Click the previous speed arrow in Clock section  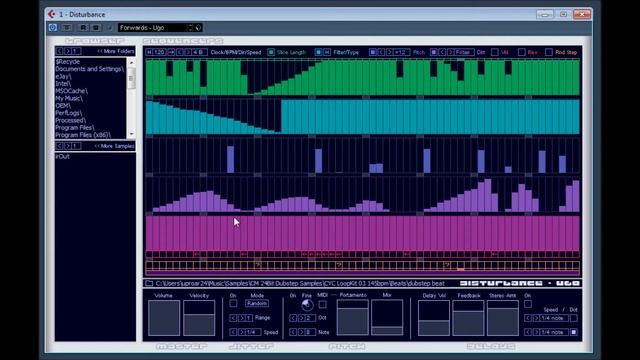point(180,52)
